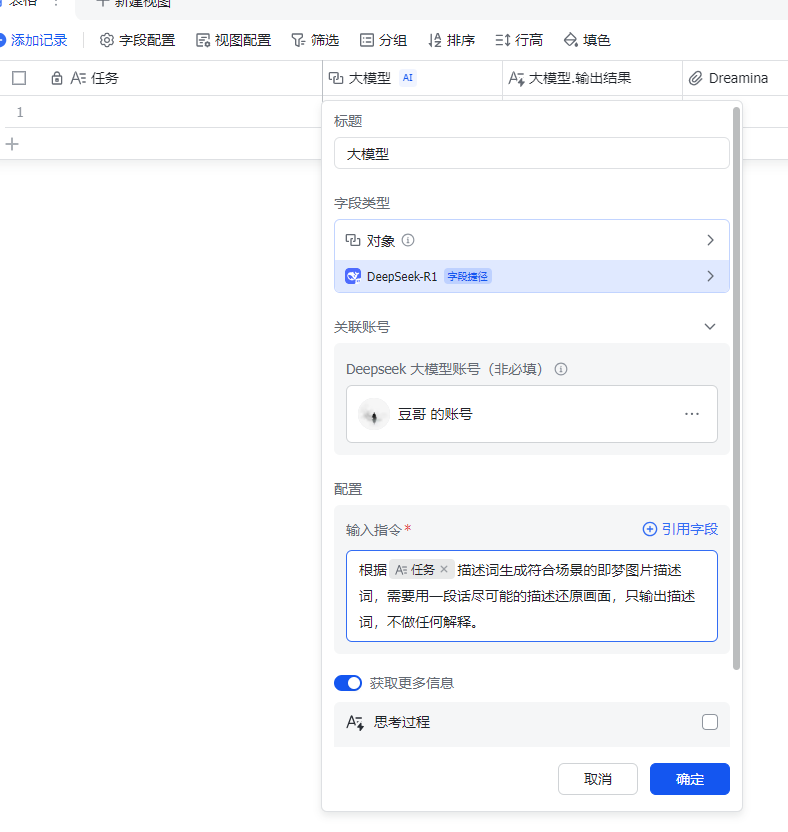Open the 对象 field type selector
Viewport: 788px width, 832px height.
point(532,240)
